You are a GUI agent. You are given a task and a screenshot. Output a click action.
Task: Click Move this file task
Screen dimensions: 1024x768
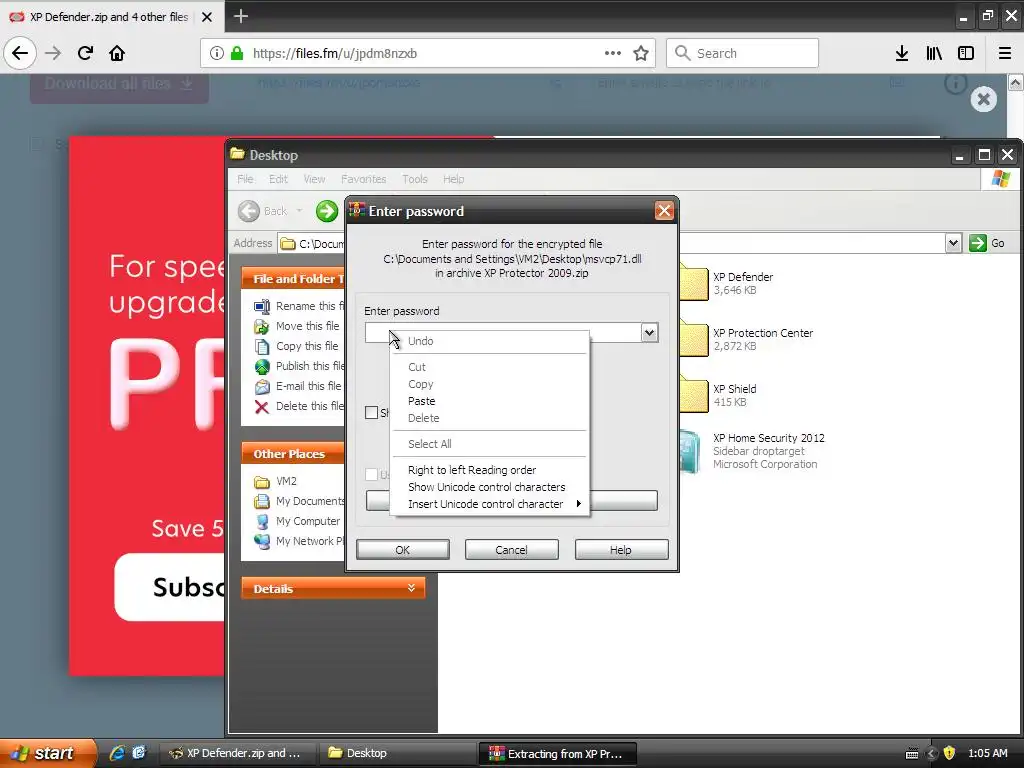(x=297, y=326)
